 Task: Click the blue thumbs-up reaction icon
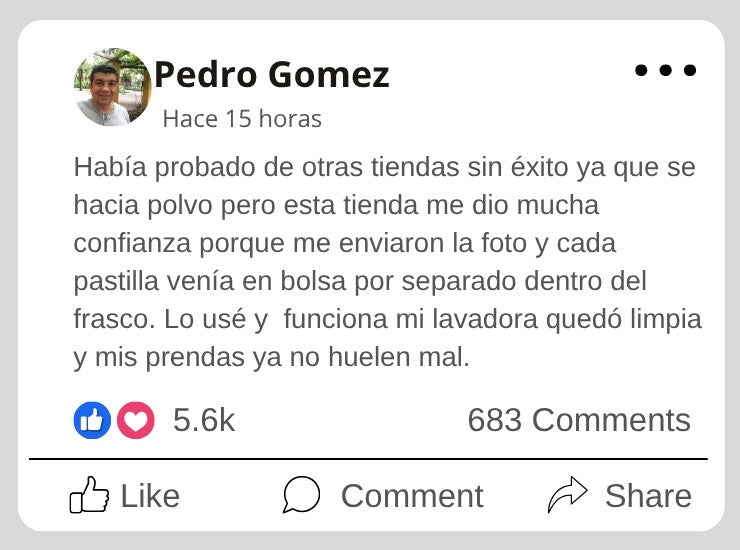point(92,421)
